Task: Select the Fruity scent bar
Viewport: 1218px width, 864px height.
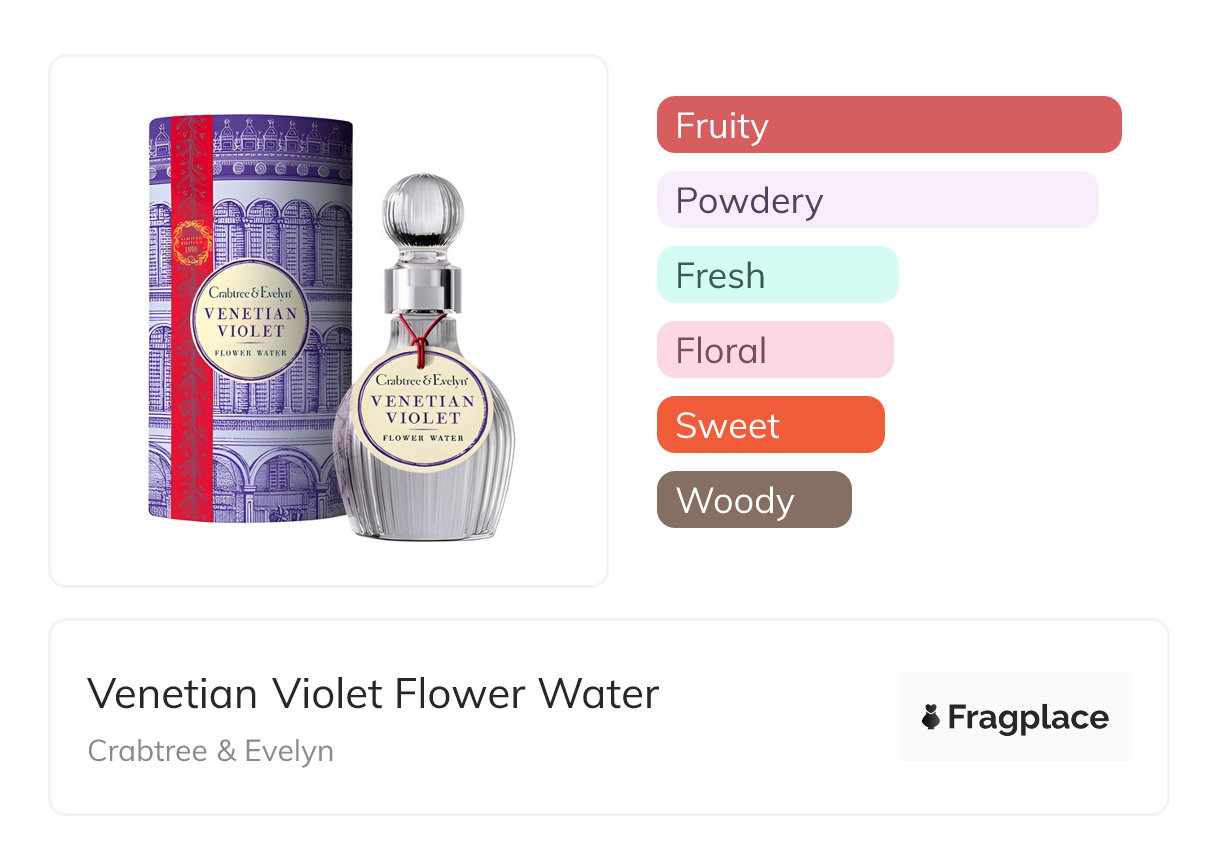Action: point(888,125)
